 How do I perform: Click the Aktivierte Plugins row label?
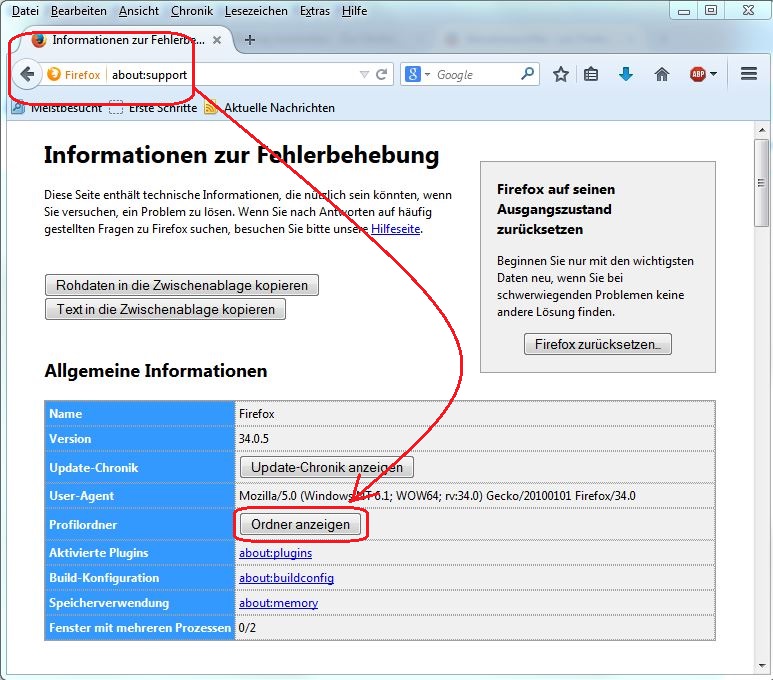[99, 553]
